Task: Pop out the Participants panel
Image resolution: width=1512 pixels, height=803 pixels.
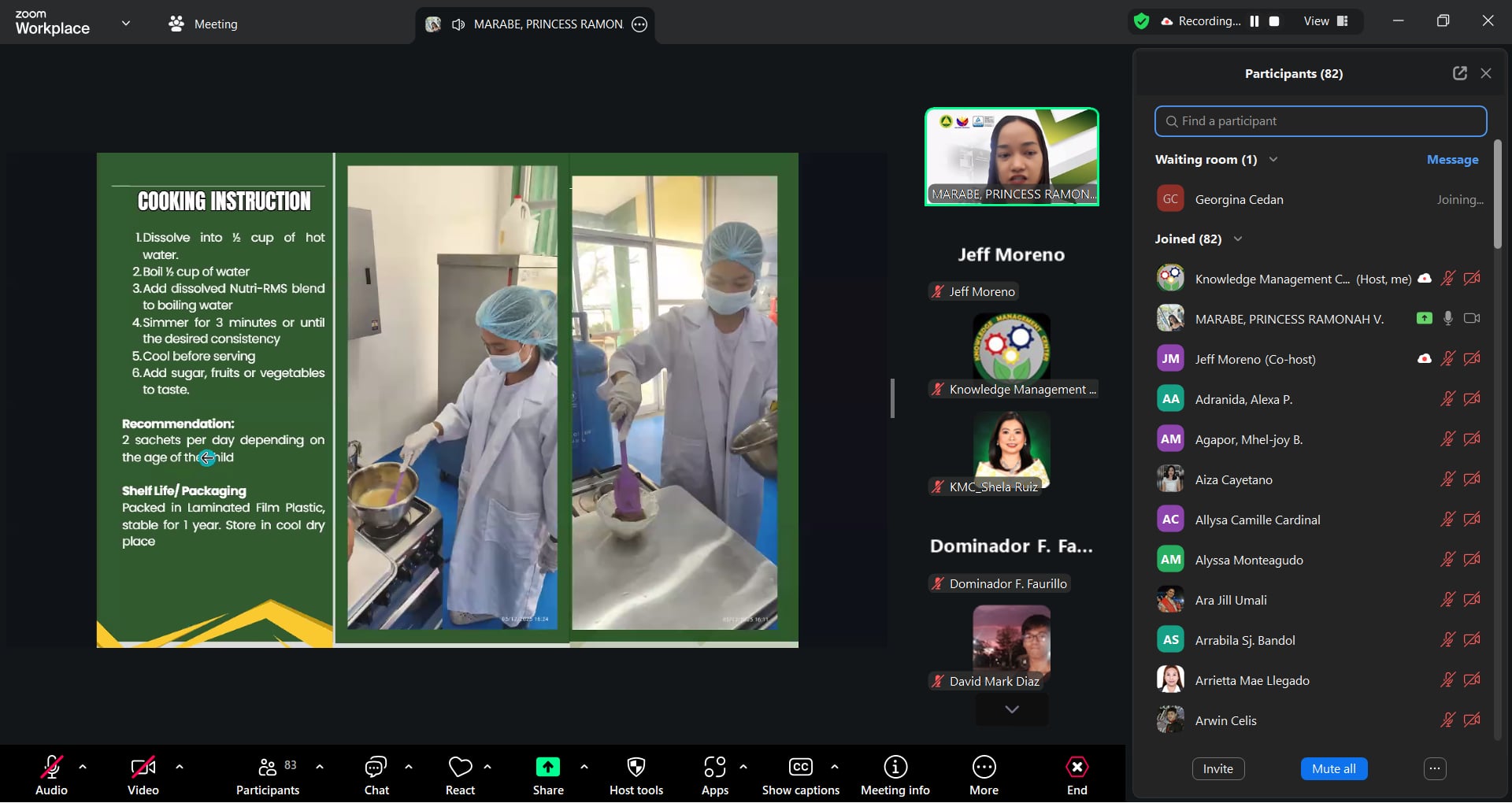Action: pyautogui.click(x=1459, y=73)
